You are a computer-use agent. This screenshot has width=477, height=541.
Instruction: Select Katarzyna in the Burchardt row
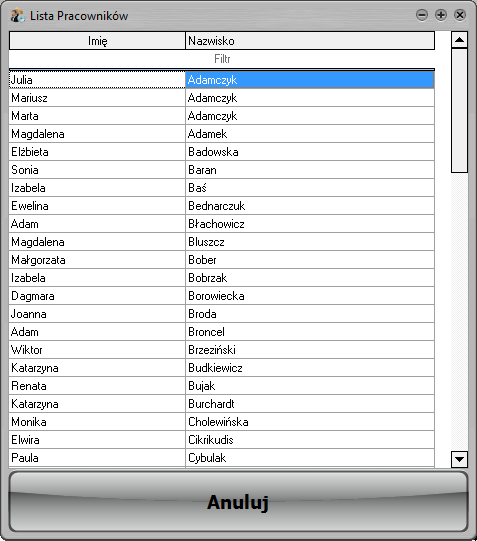pos(97,404)
